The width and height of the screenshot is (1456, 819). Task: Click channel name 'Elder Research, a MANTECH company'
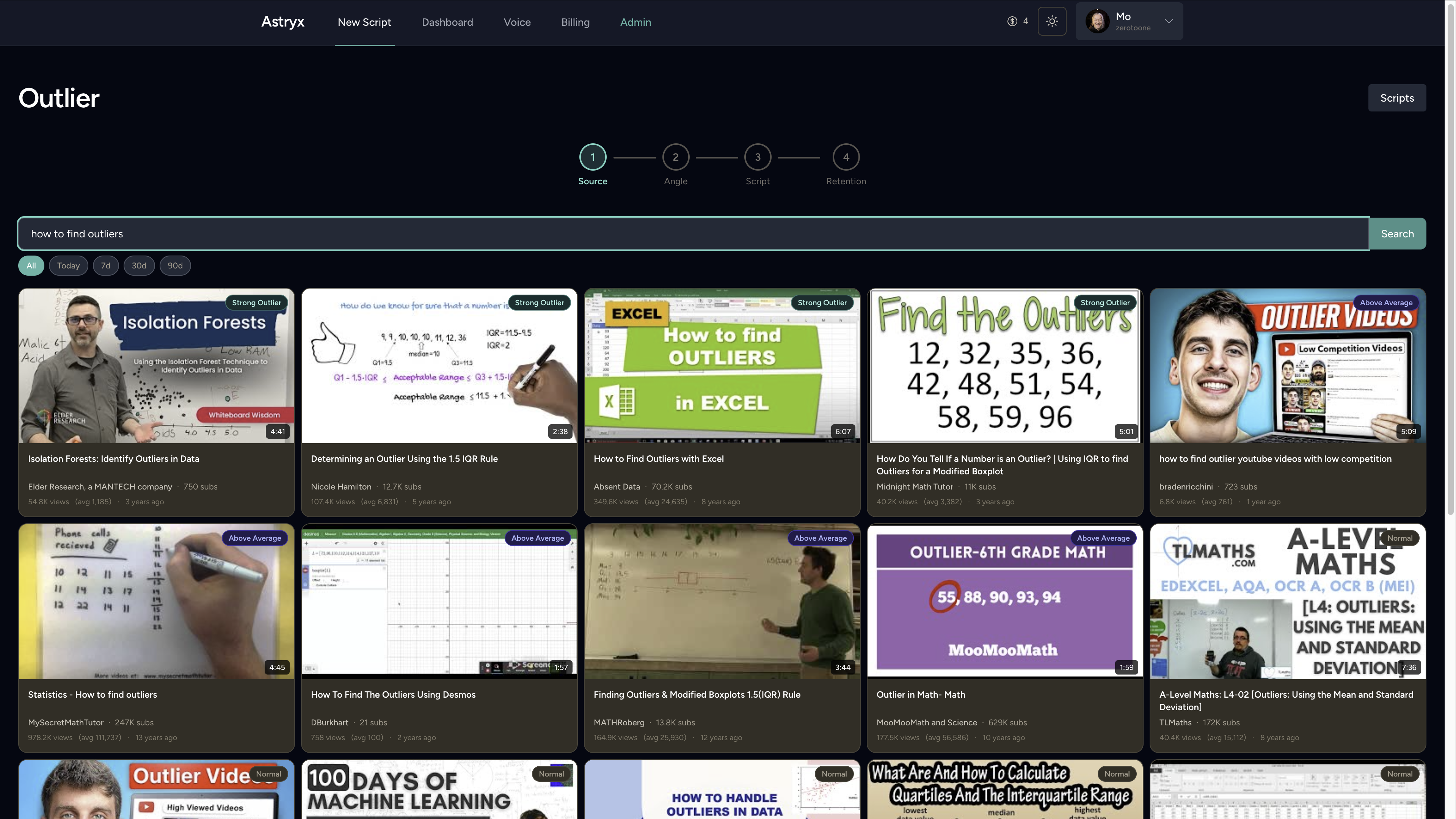[x=100, y=486]
